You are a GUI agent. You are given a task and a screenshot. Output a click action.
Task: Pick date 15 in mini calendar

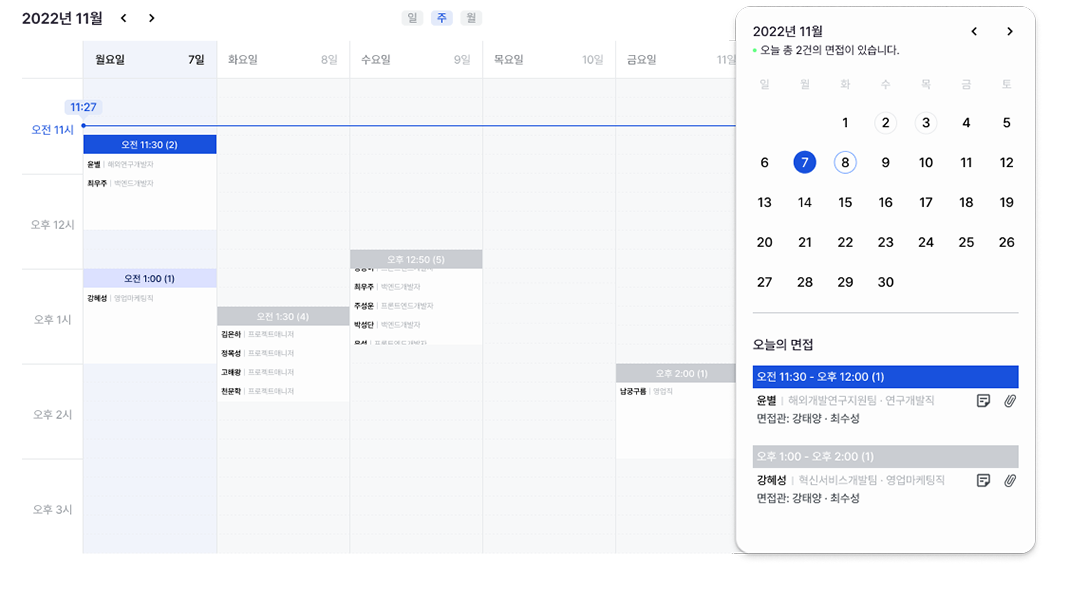pos(845,202)
